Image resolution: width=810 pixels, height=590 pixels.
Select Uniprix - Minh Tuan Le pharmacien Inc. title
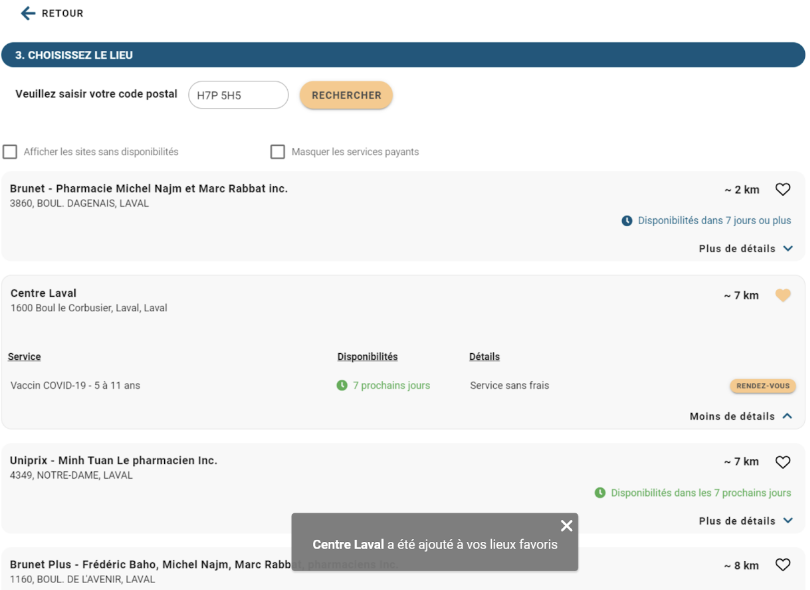pyautogui.click(x=114, y=460)
